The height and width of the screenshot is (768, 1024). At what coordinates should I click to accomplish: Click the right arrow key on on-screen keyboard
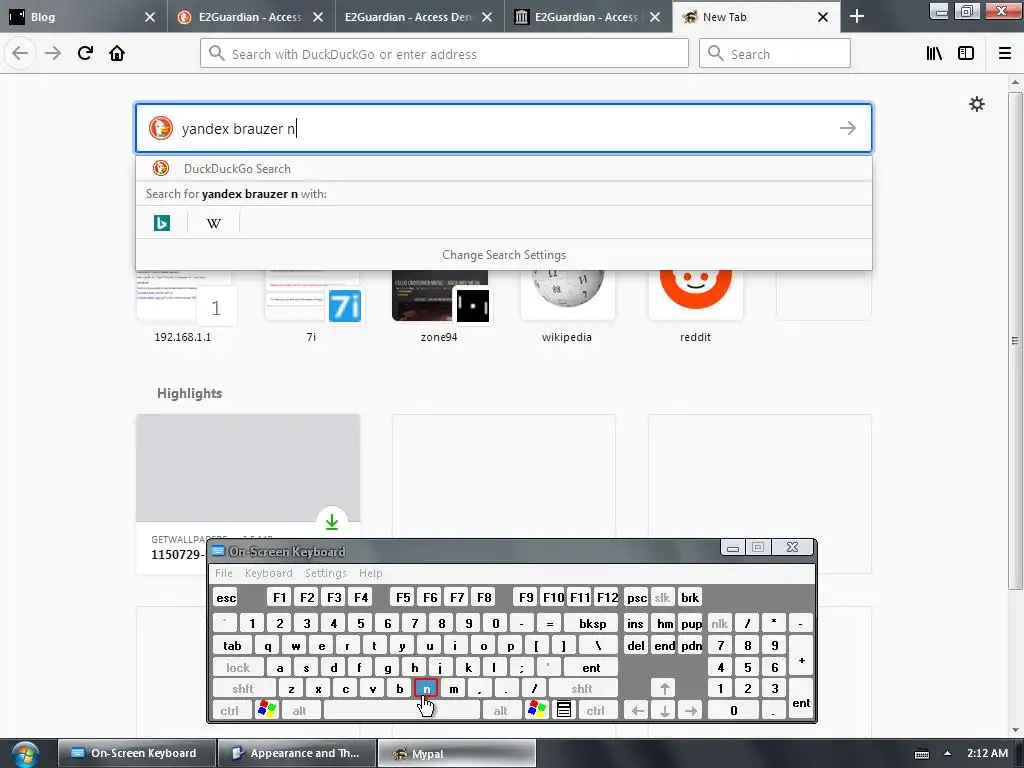691,711
